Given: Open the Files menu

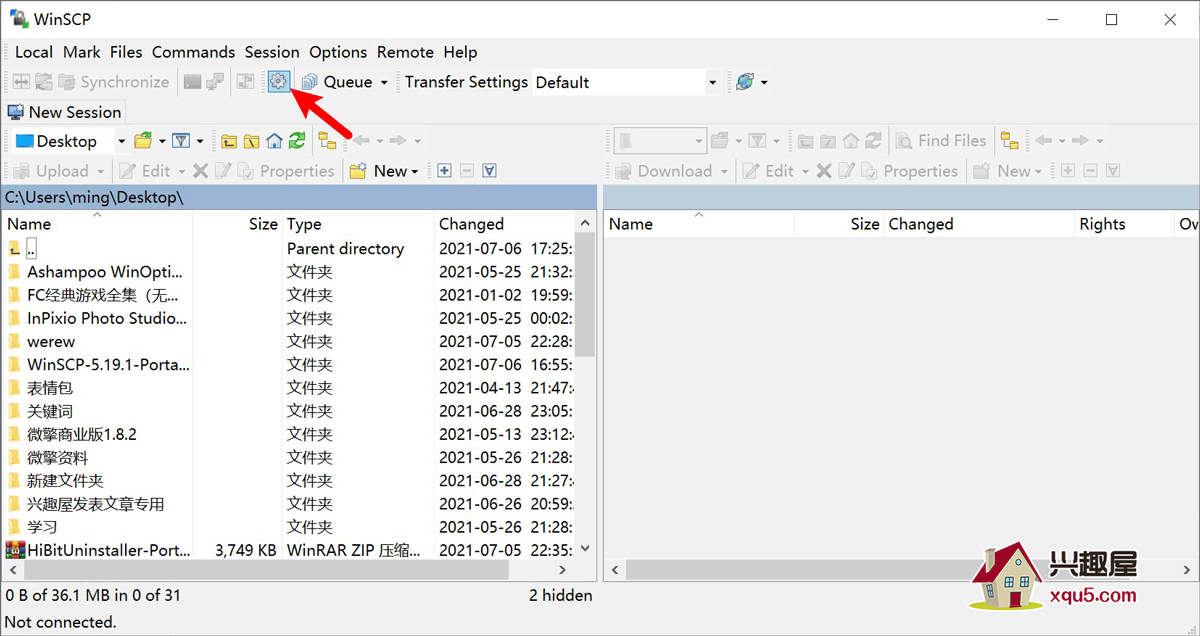Looking at the screenshot, I should tap(126, 52).
